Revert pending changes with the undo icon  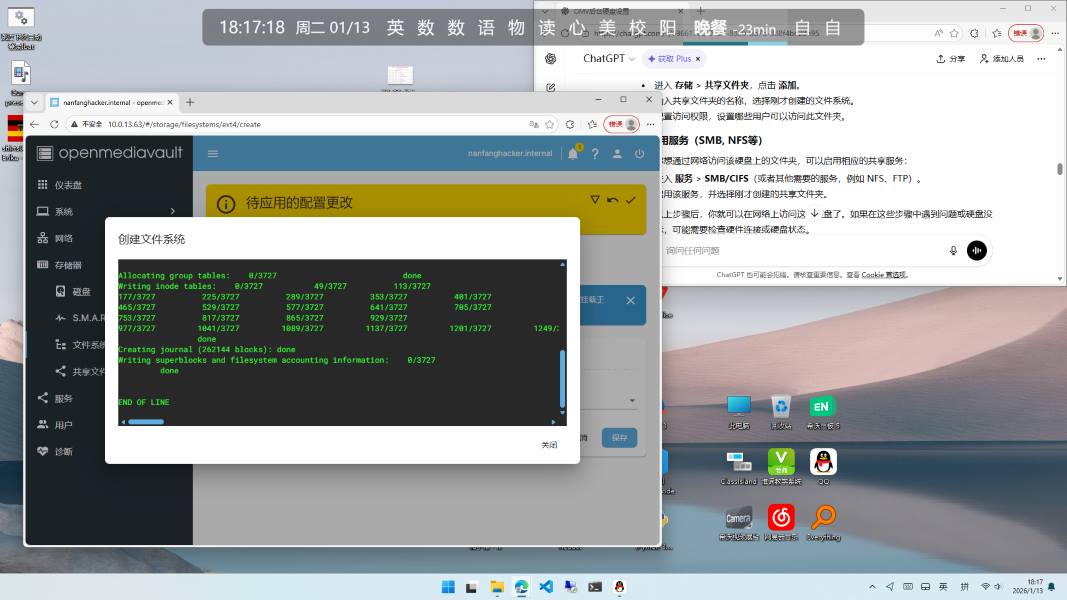612,201
